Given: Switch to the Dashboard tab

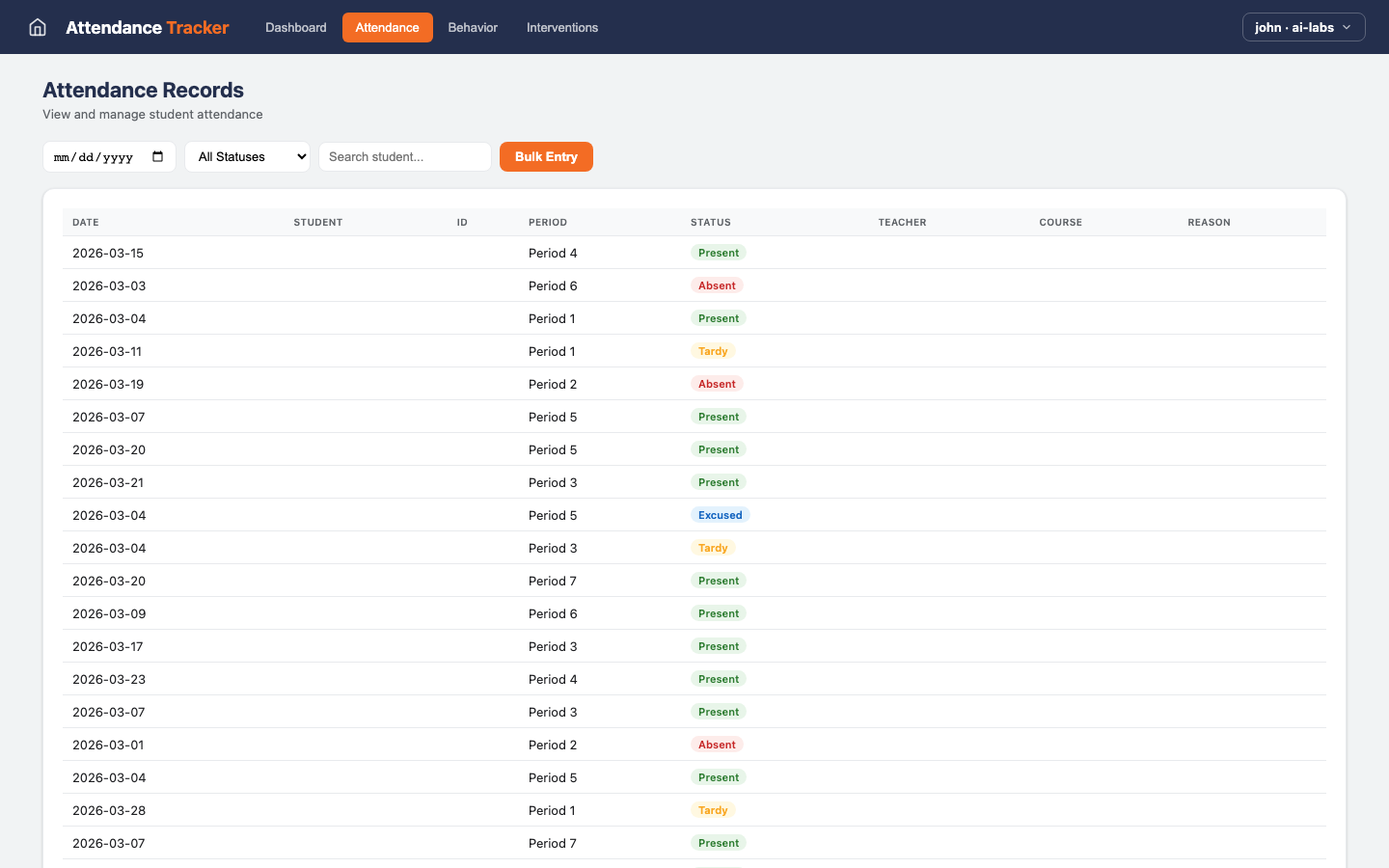Looking at the screenshot, I should [295, 27].
